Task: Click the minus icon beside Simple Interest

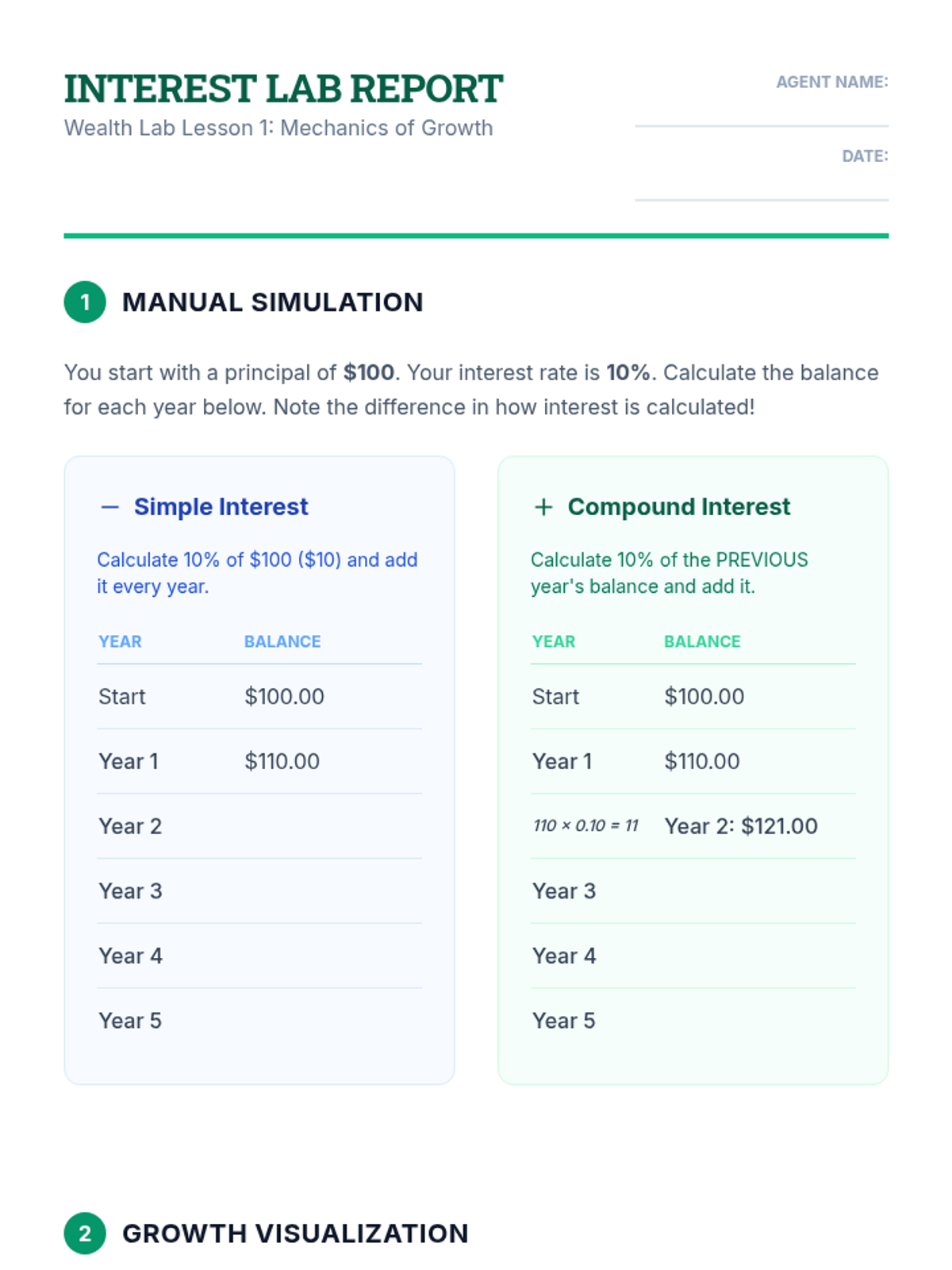Action: click(110, 507)
